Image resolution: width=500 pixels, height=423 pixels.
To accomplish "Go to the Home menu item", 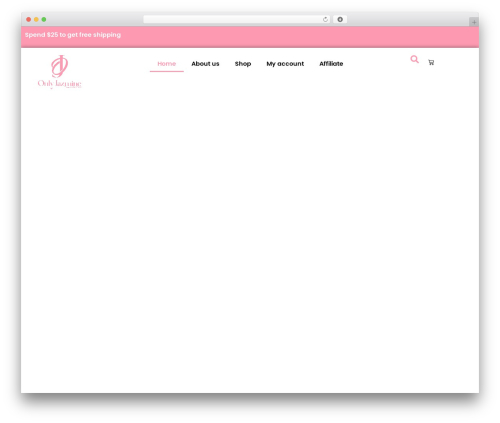I will [x=167, y=64].
